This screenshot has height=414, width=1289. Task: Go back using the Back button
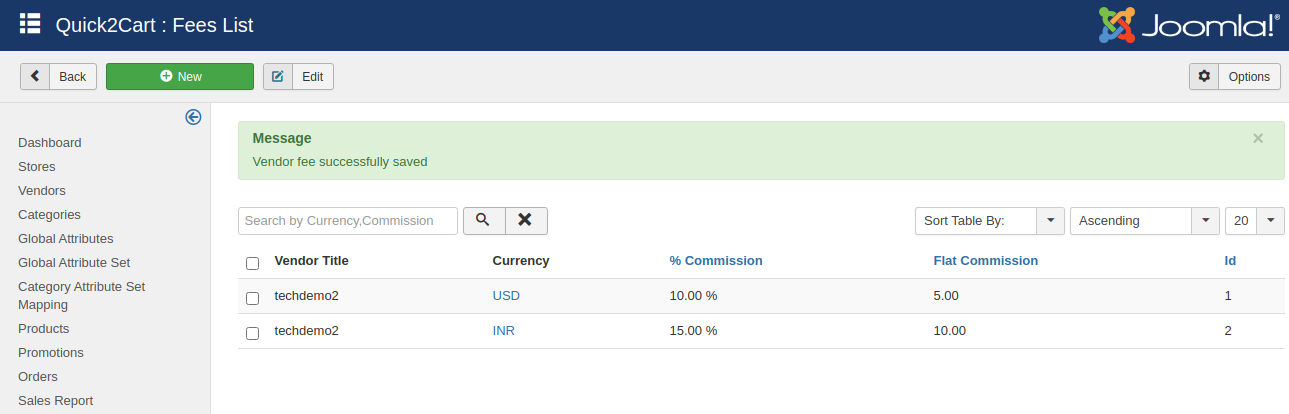tap(58, 77)
